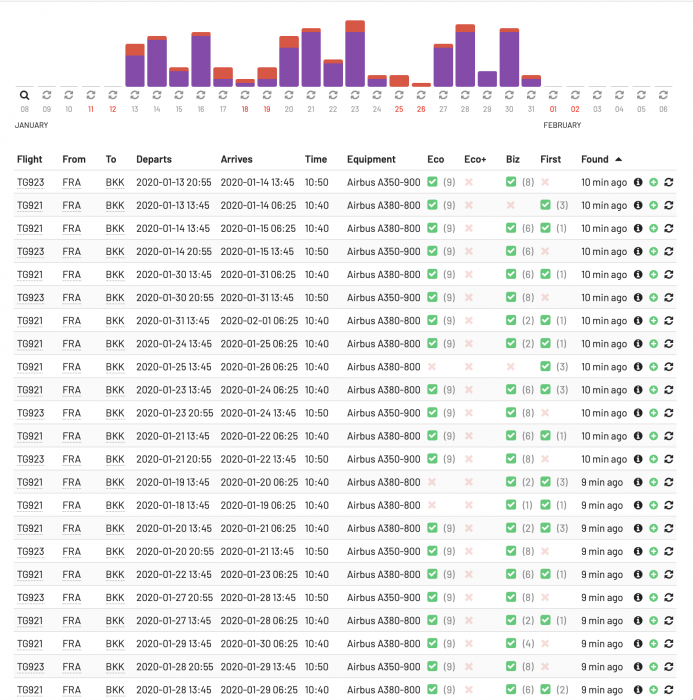Click green plus for TG921 departing 2020-01-13
The height and width of the screenshot is (700, 693).
coord(653,206)
